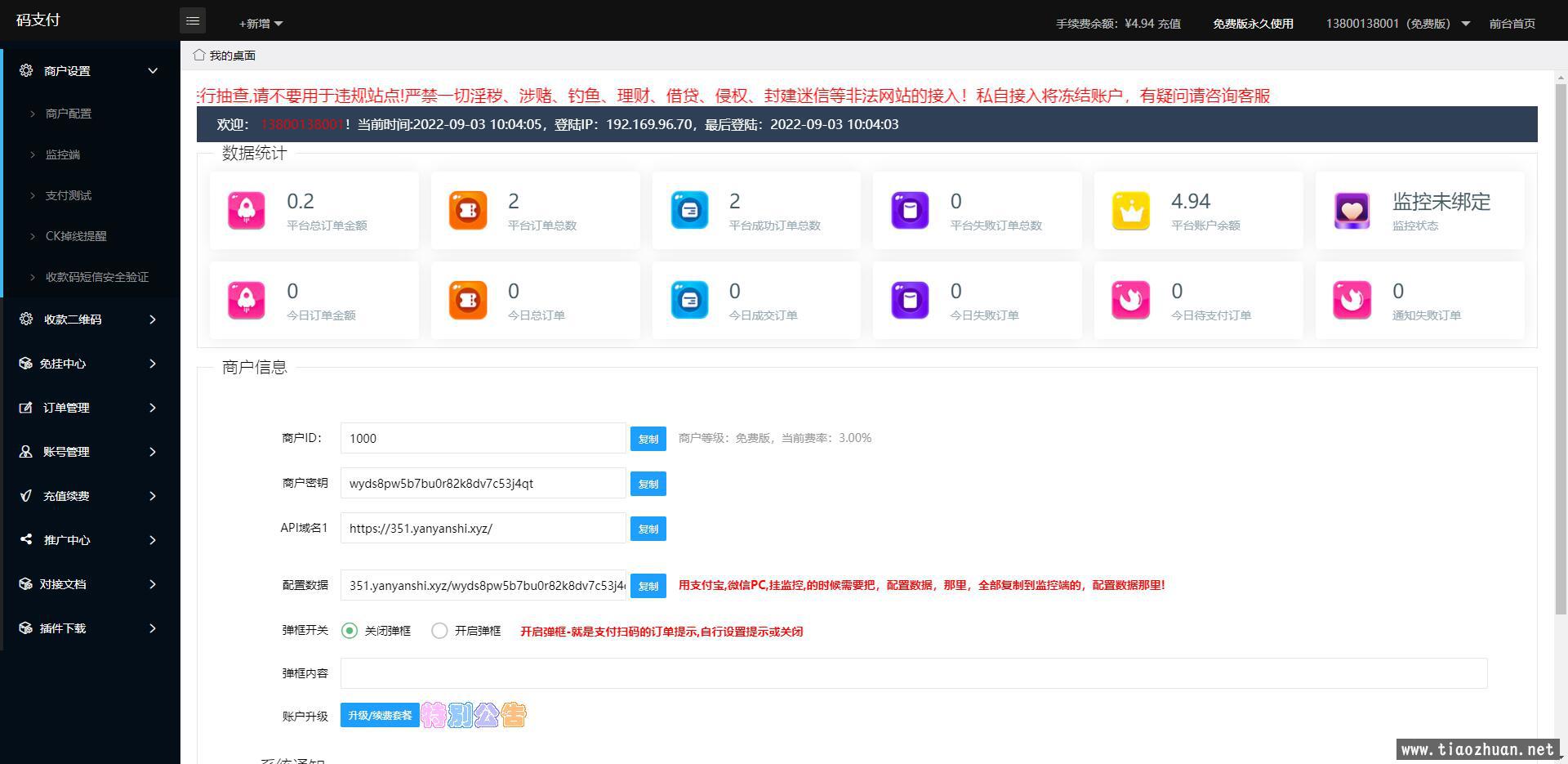Expand the 账号管理 menu chevron
The image size is (1568, 764).
point(153,452)
